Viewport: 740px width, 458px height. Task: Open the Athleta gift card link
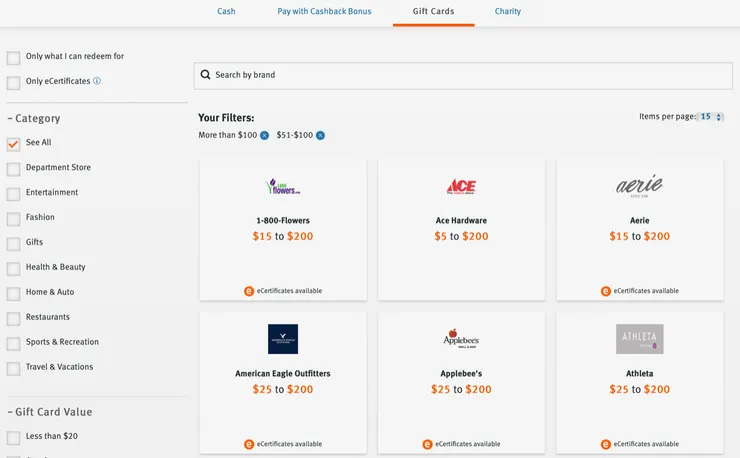click(x=640, y=374)
